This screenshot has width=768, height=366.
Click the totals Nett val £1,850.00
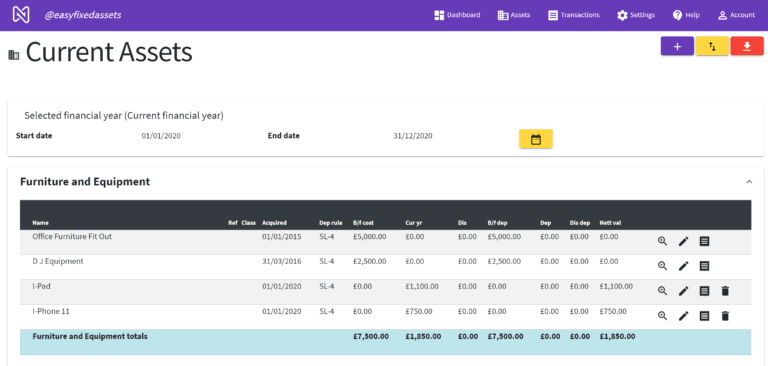(618, 337)
